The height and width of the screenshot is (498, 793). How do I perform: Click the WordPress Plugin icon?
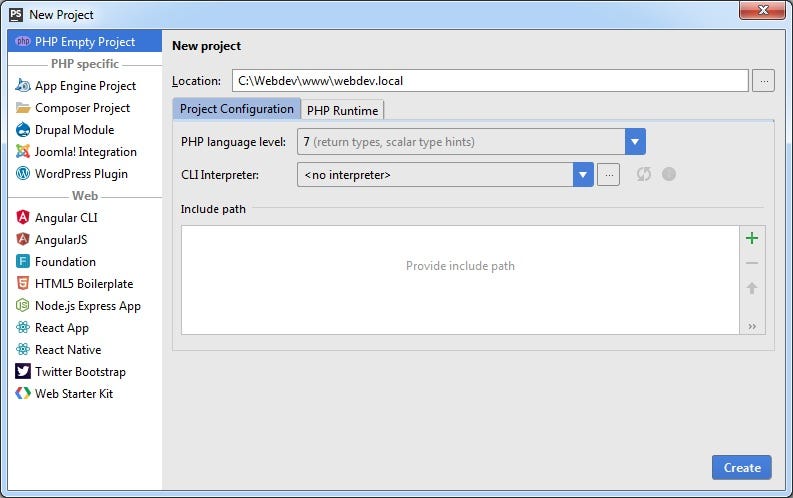click(x=23, y=173)
